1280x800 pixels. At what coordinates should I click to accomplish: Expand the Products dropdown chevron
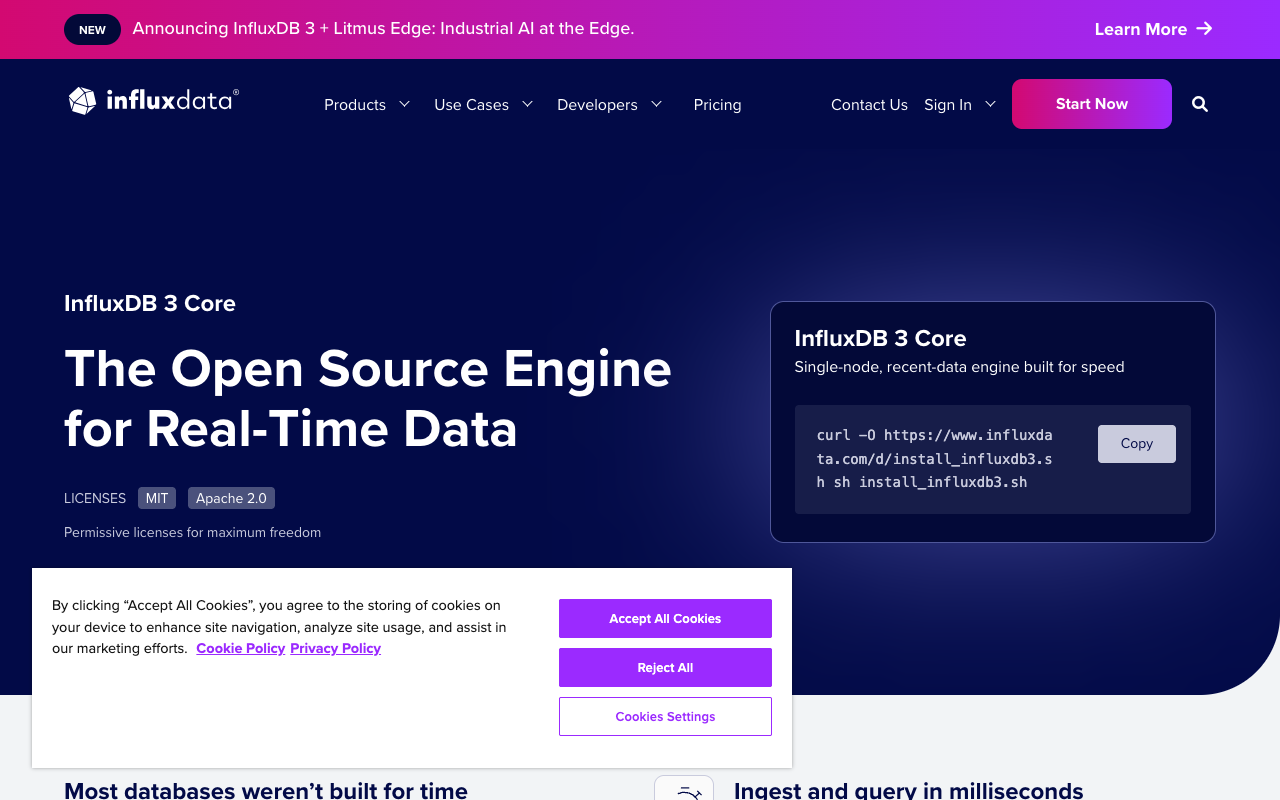point(404,104)
